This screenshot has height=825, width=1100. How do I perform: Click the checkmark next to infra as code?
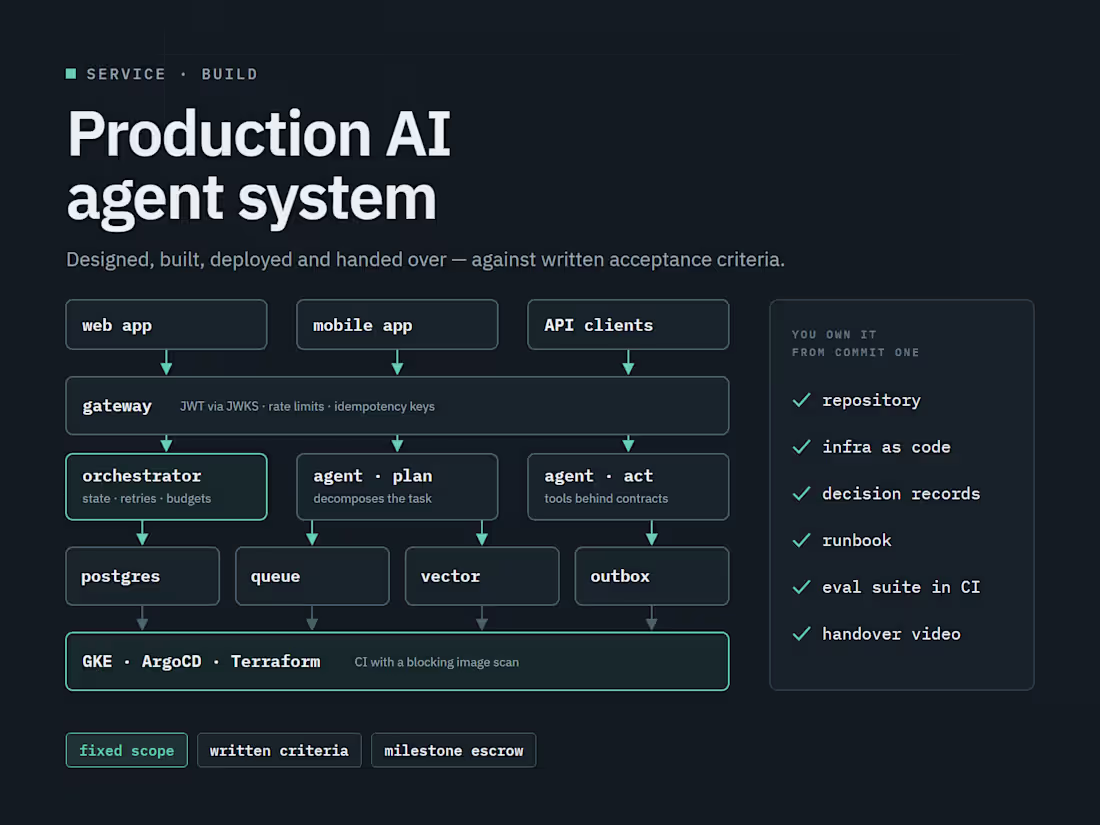[801, 447]
